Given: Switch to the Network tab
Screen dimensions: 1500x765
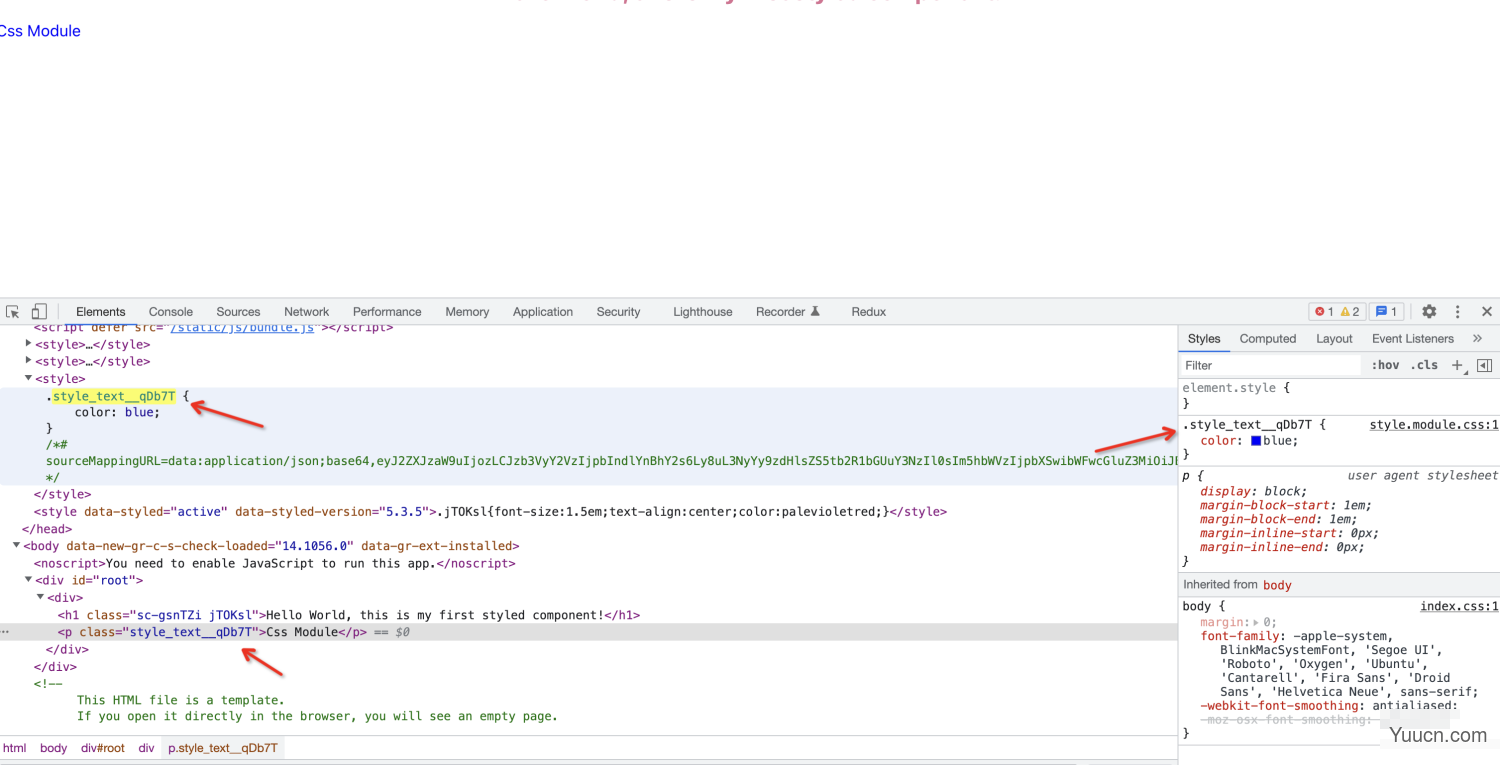Looking at the screenshot, I should point(306,312).
